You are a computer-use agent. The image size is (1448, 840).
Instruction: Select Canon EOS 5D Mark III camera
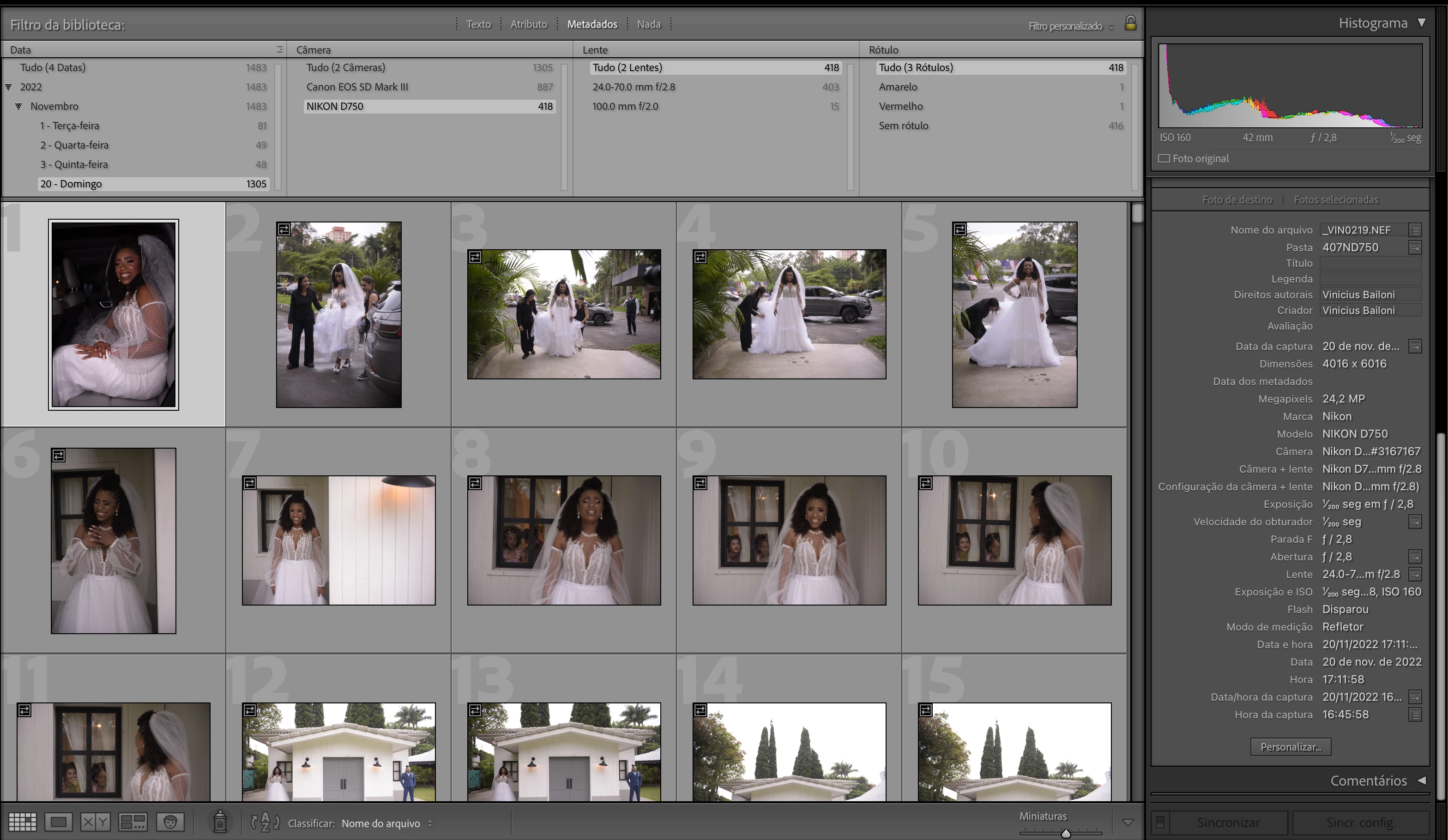tap(357, 87)
